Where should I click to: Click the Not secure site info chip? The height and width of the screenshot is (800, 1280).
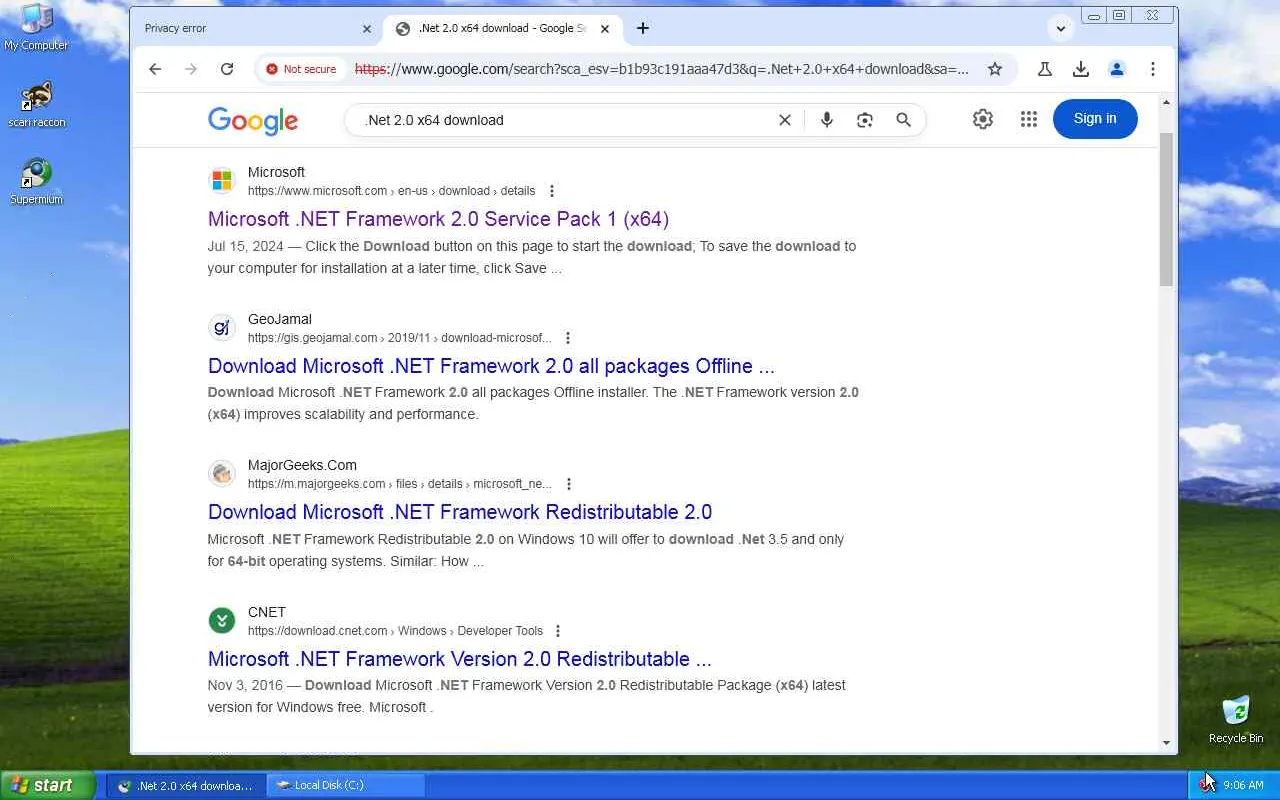coord(300,69)
